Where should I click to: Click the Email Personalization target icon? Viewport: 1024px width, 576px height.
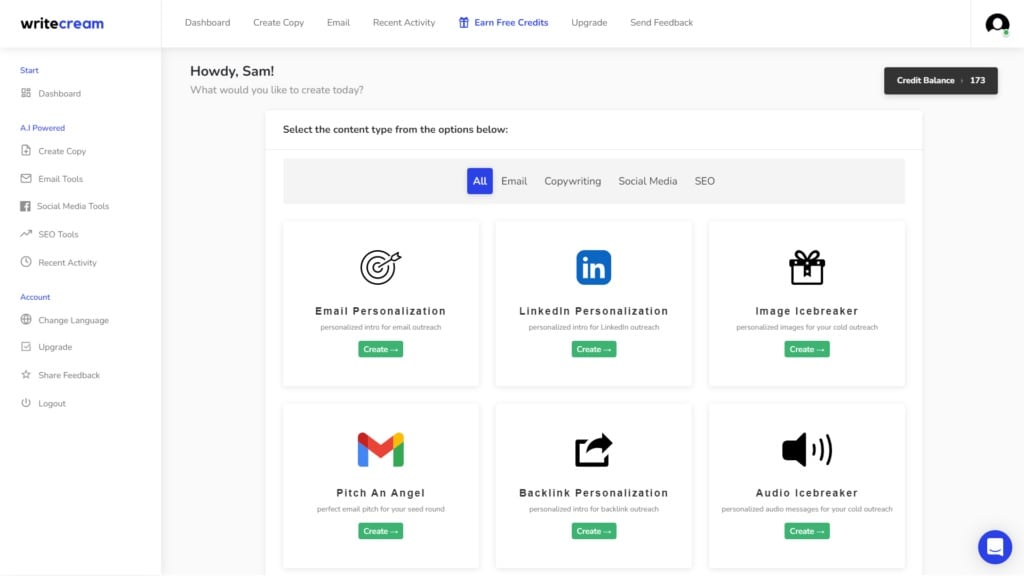(380, 267)
